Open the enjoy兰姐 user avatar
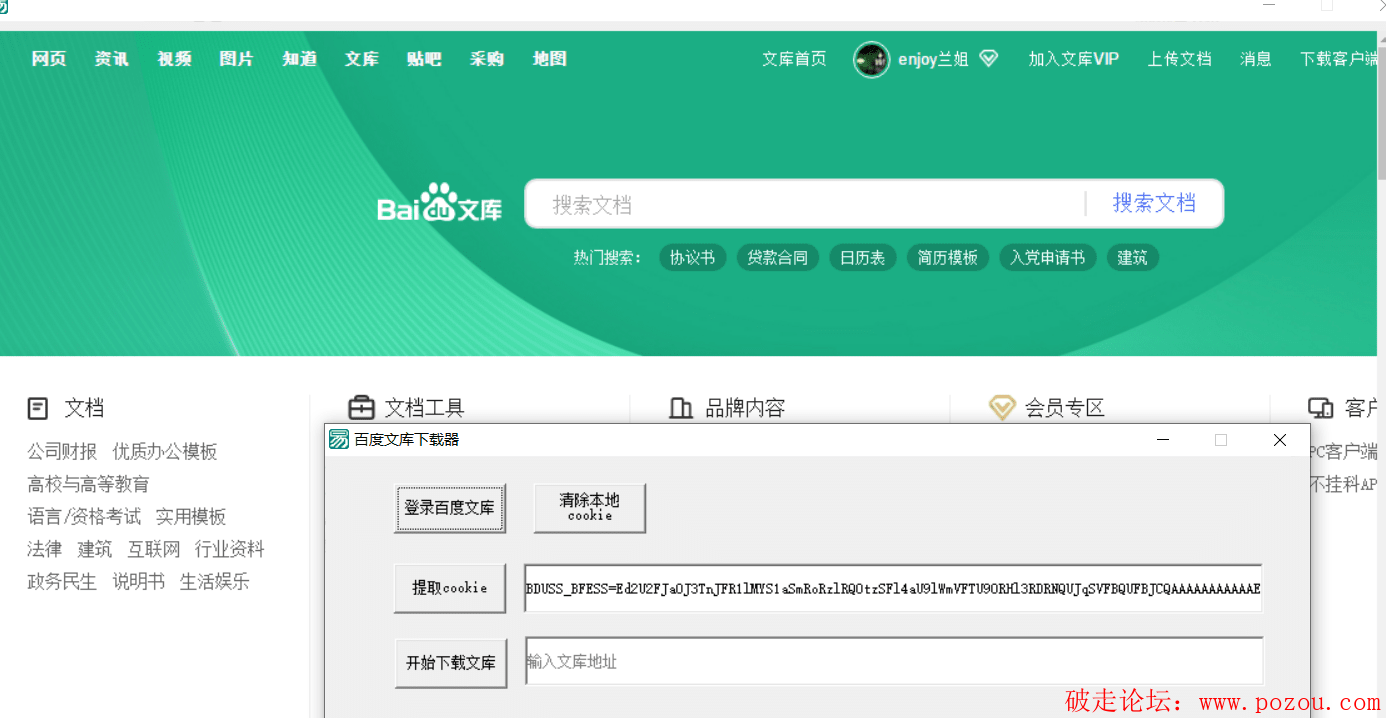 click(x=871, y=60)
